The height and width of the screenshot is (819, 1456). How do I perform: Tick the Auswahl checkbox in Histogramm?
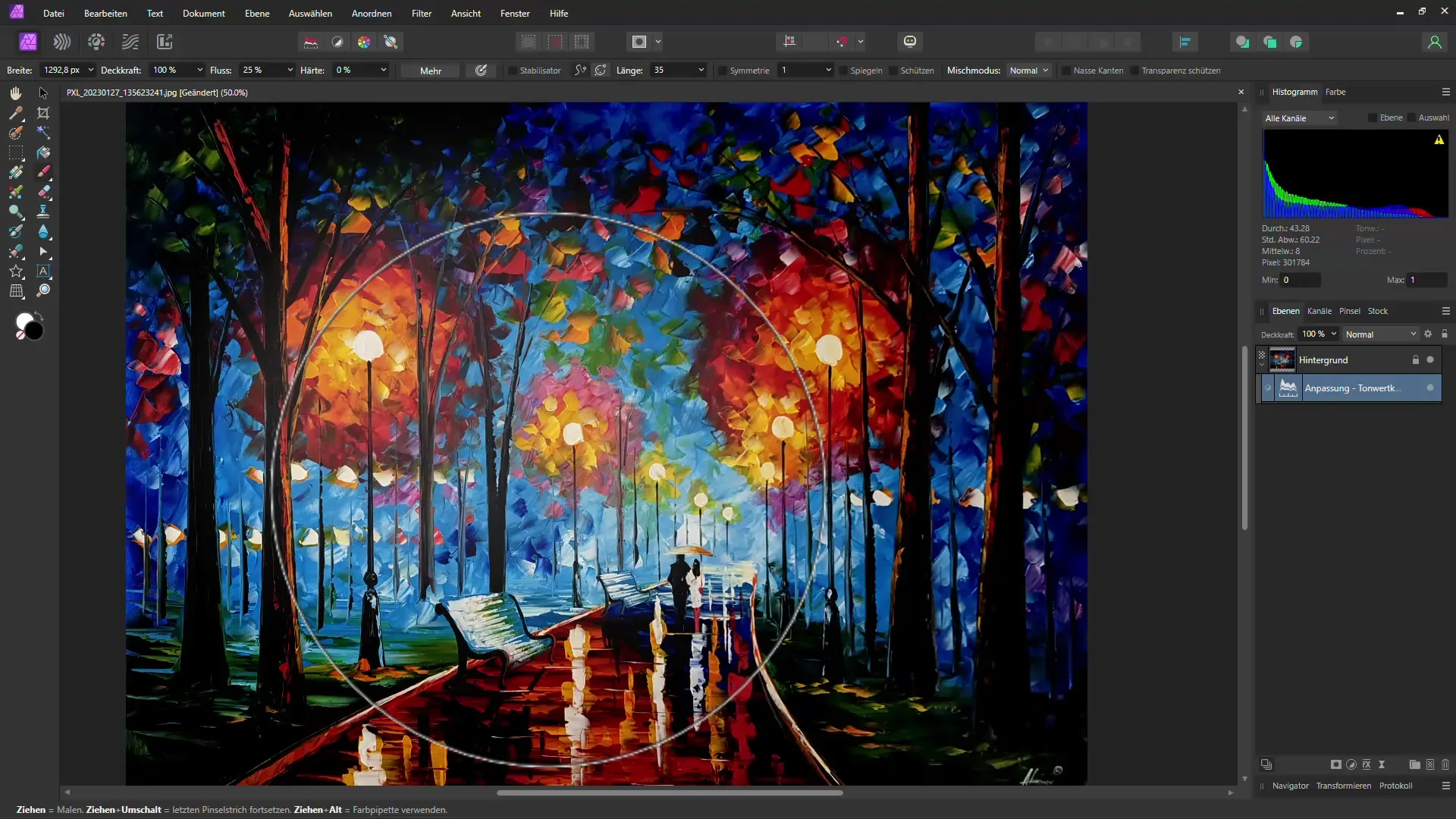1411,118
